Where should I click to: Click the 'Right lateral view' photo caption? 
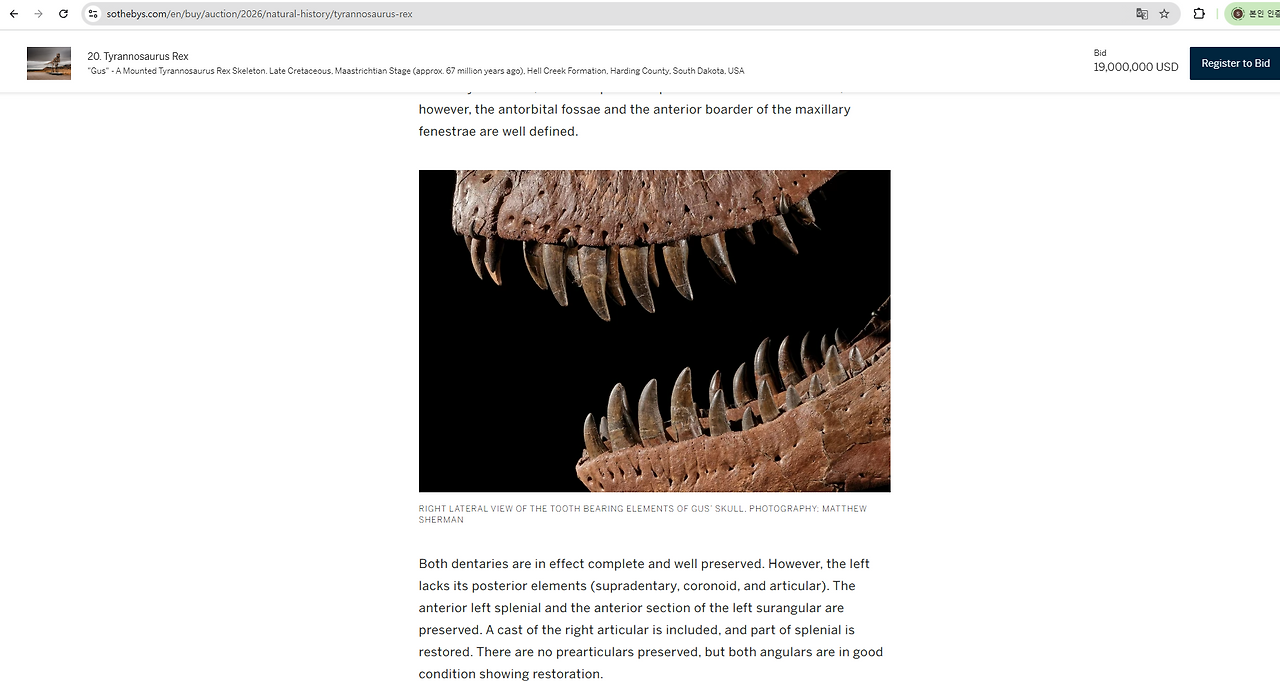click(643, 514)
